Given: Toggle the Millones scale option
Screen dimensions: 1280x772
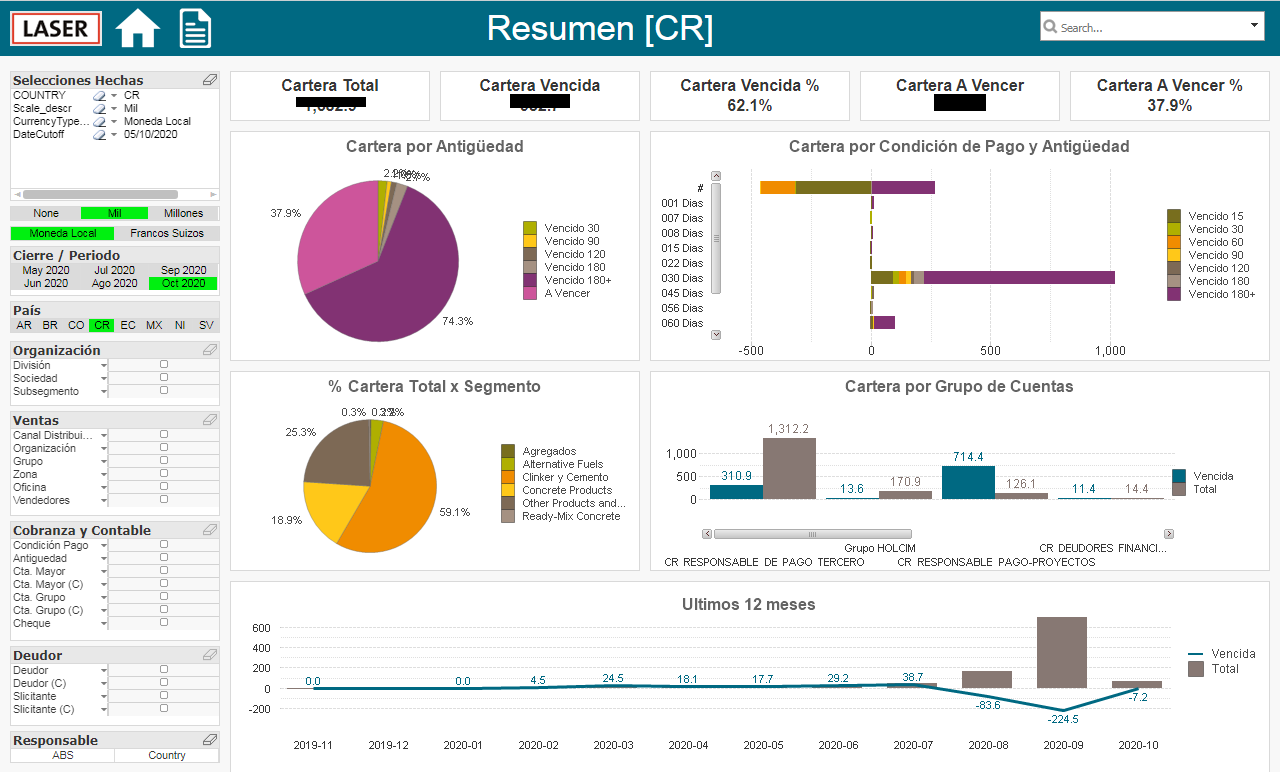Looking at the screenshot, I should coord(183,213).
